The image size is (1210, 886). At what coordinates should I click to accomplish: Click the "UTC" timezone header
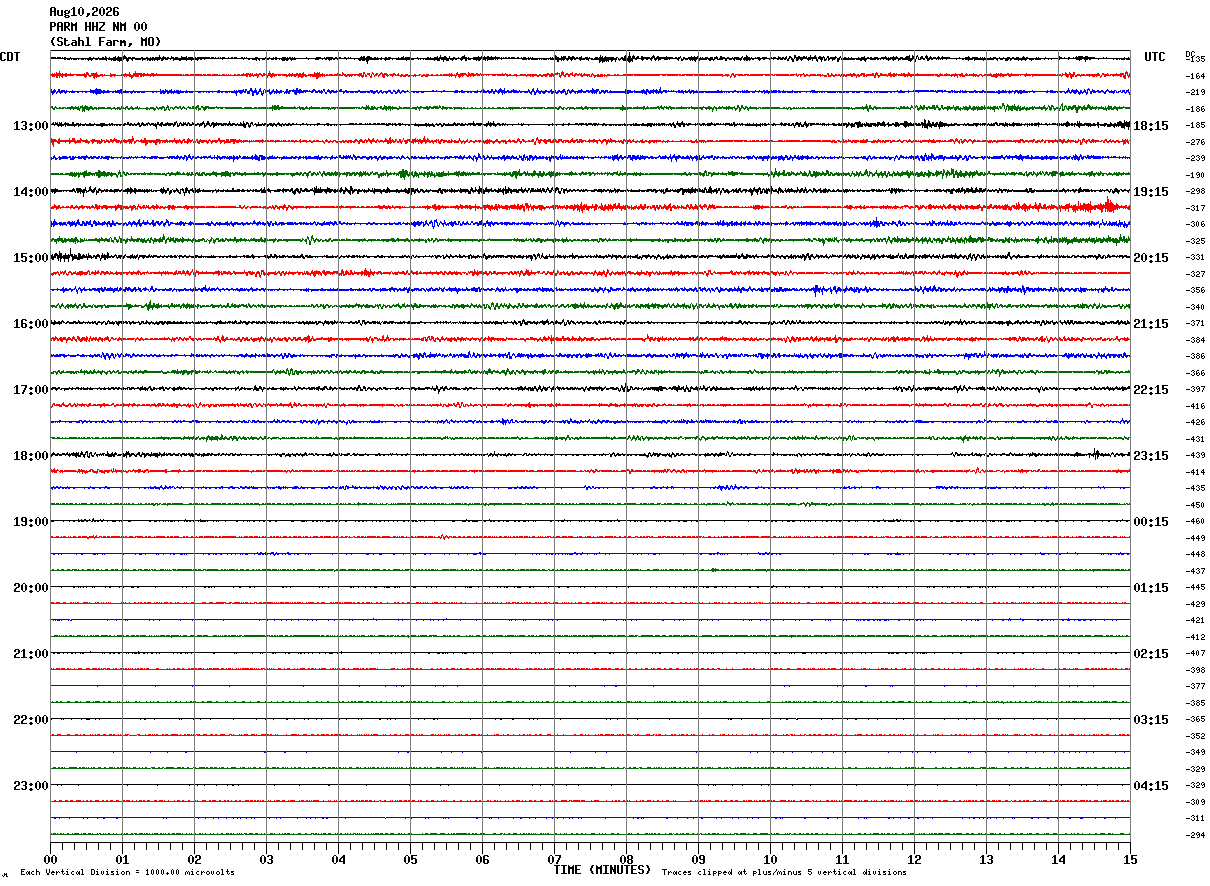click(x=1155, y=57)
